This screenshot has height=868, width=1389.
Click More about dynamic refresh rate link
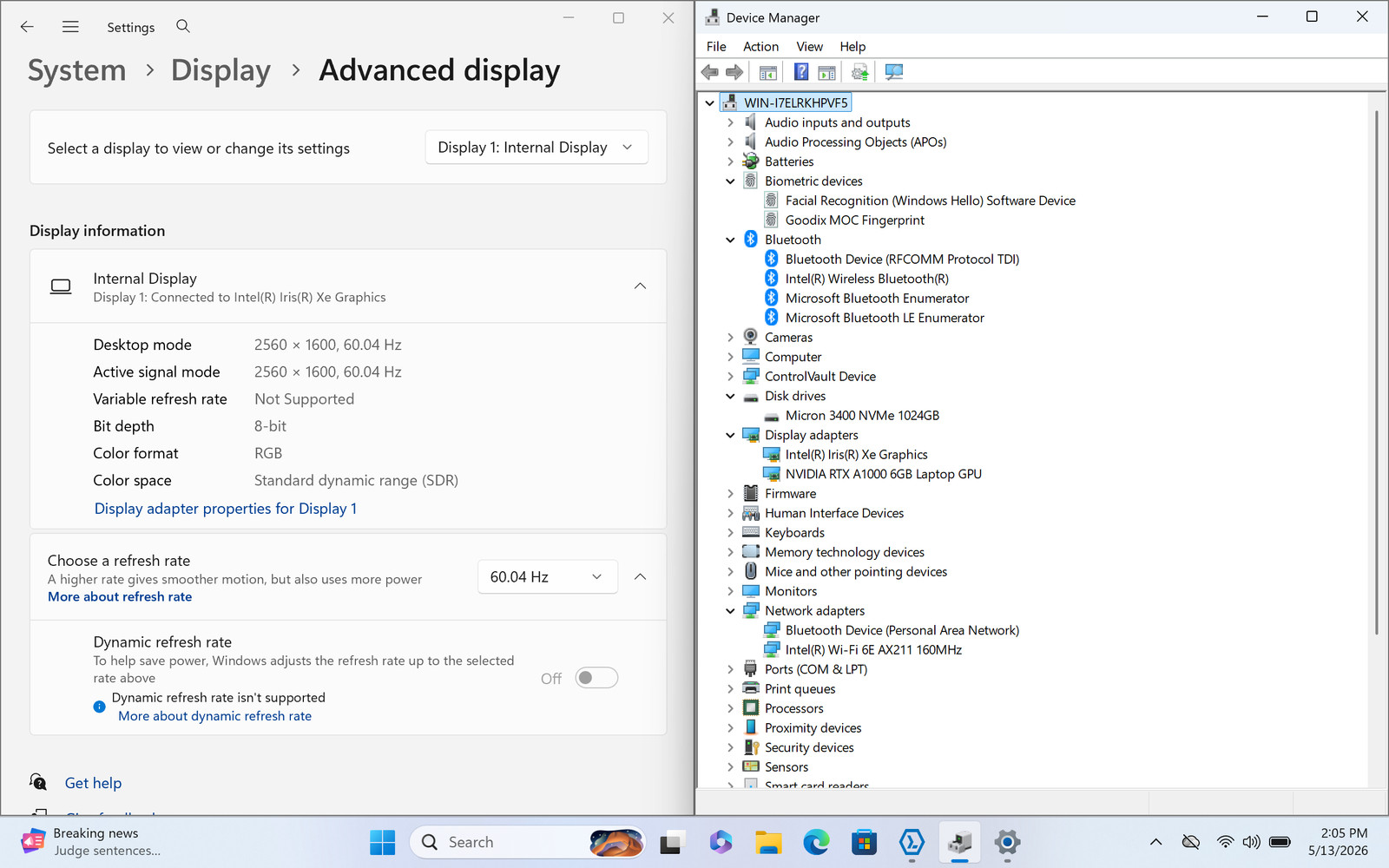[214, 716]
